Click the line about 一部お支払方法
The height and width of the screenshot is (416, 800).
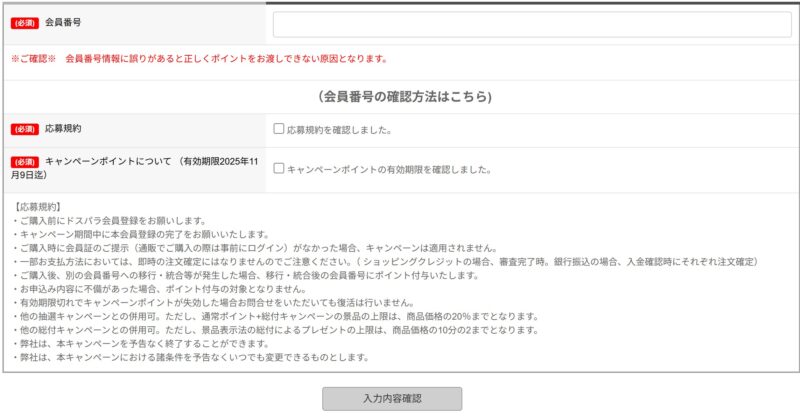[x=386, y=262]
